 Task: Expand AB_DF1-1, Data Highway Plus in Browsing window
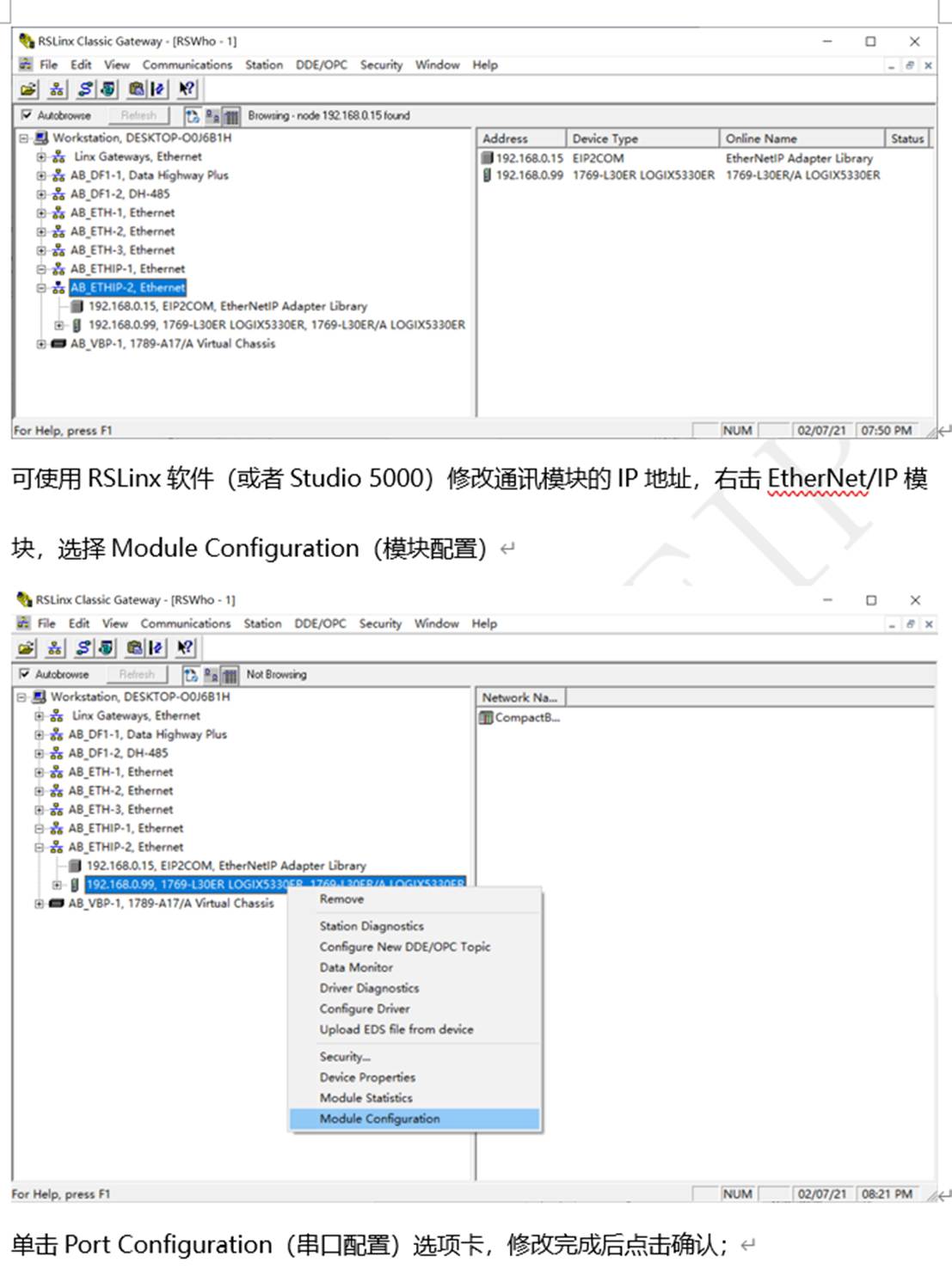(40, 175)
